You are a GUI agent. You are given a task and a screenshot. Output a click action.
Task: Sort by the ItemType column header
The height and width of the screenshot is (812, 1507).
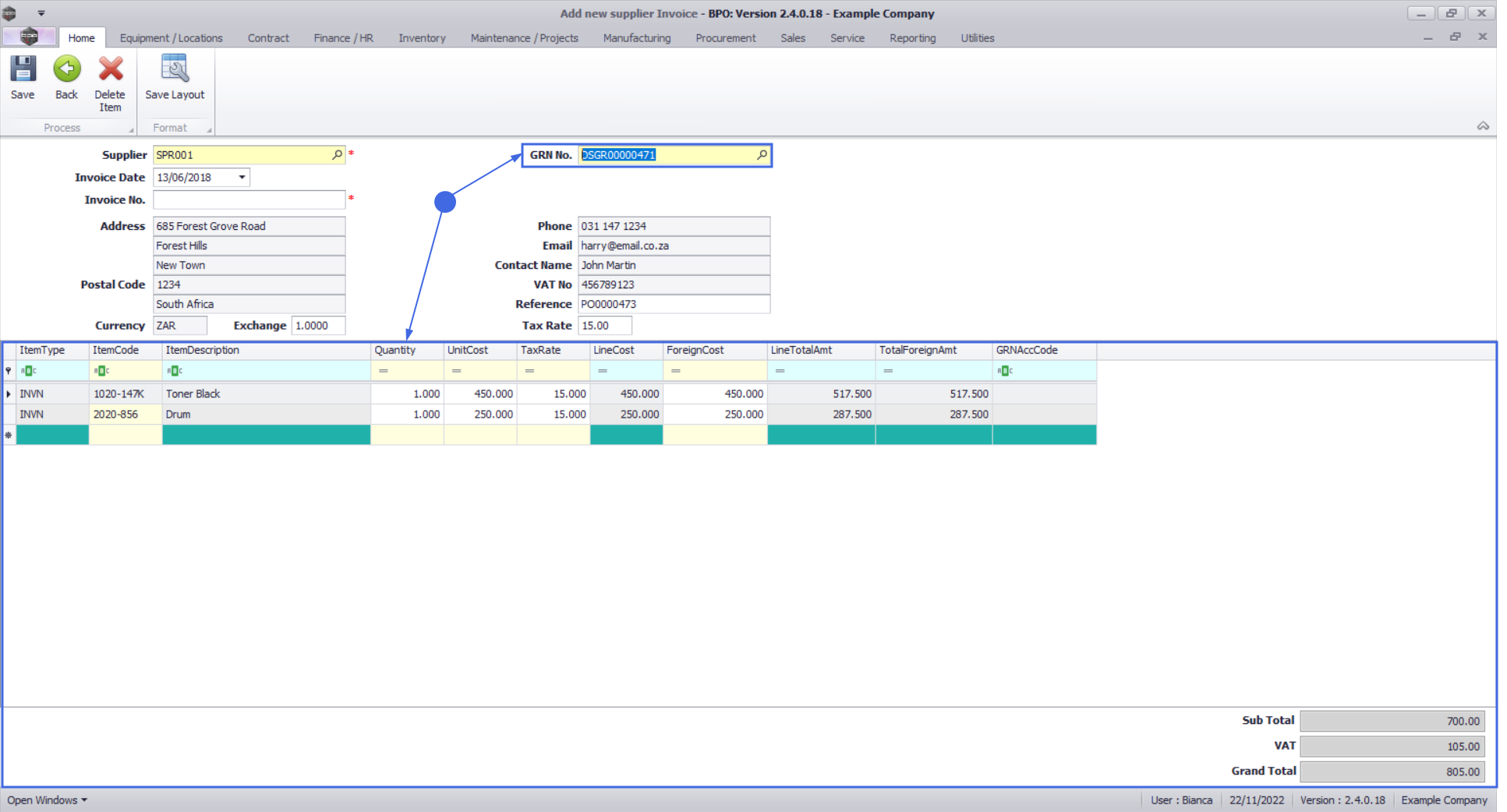coord(52,350)
